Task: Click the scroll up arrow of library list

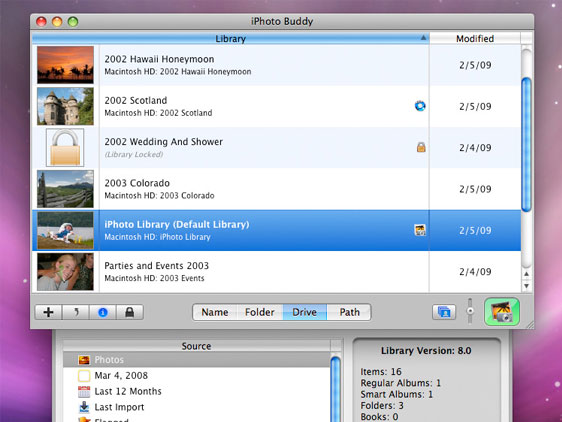Action: coord(526,274)
